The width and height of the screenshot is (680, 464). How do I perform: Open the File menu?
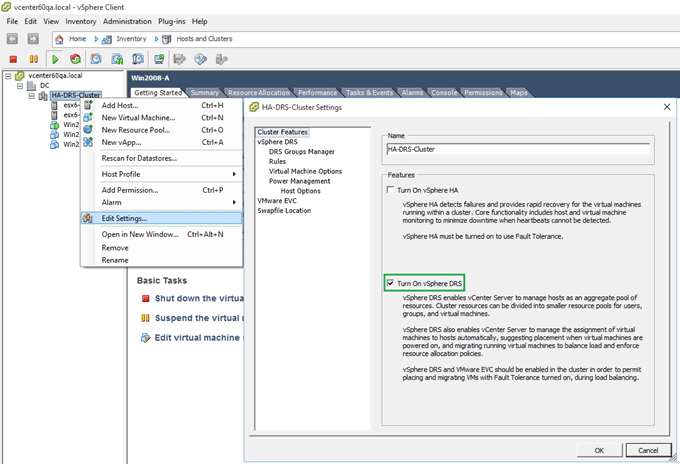[12, 21]
